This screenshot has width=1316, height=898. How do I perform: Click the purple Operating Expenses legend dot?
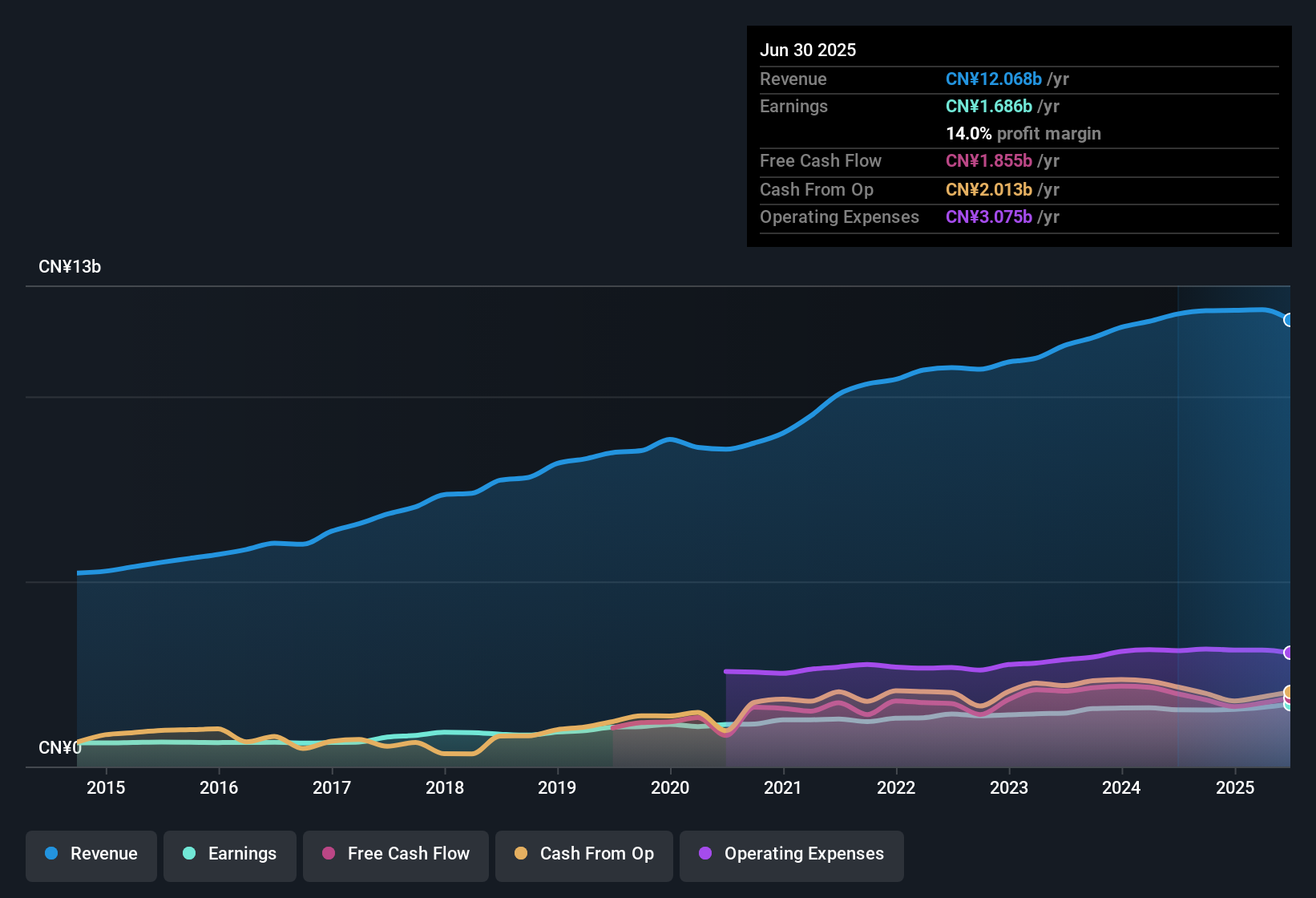[x=704, y=854]
